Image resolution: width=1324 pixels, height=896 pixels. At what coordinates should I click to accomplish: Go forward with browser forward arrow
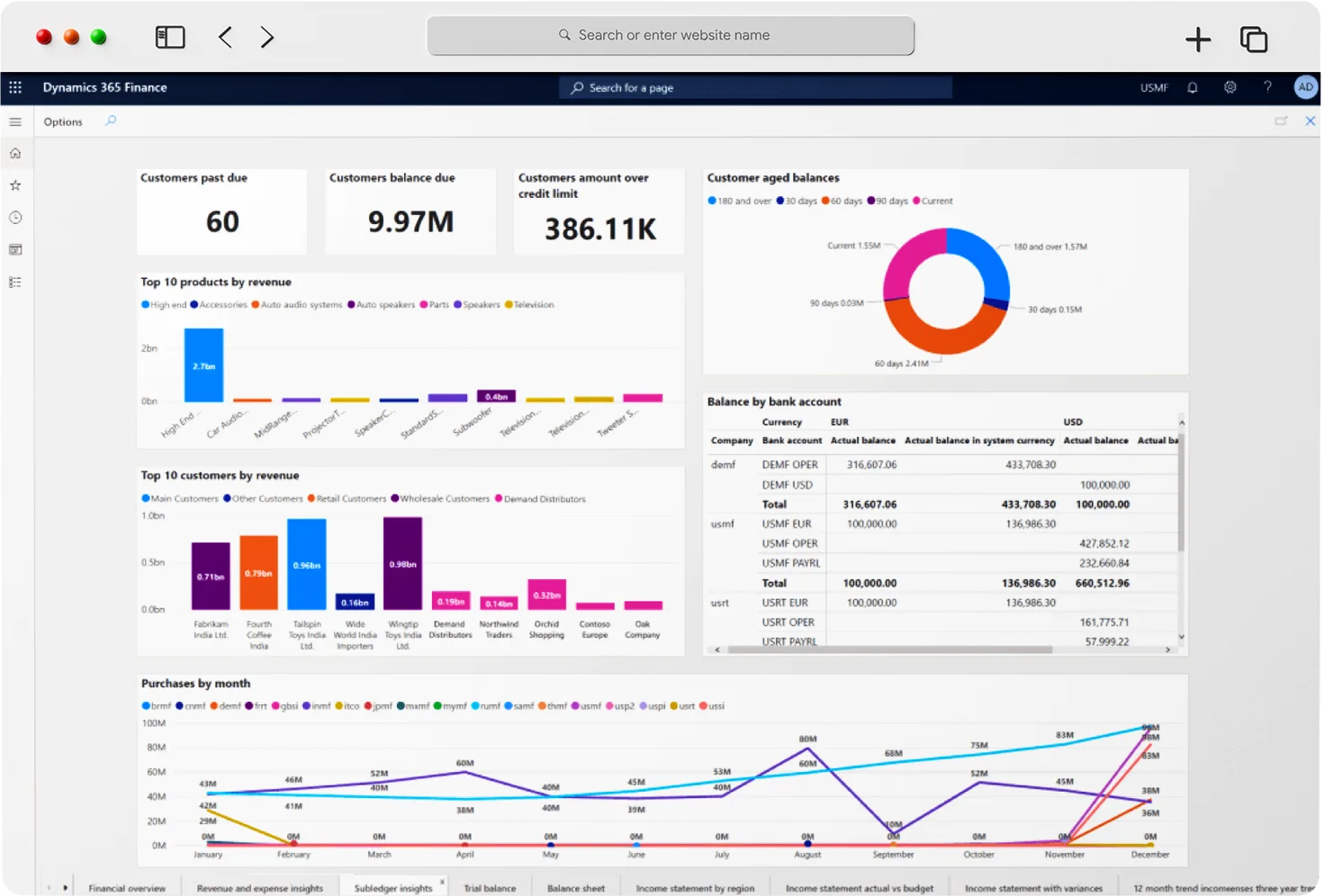[266, 37]
